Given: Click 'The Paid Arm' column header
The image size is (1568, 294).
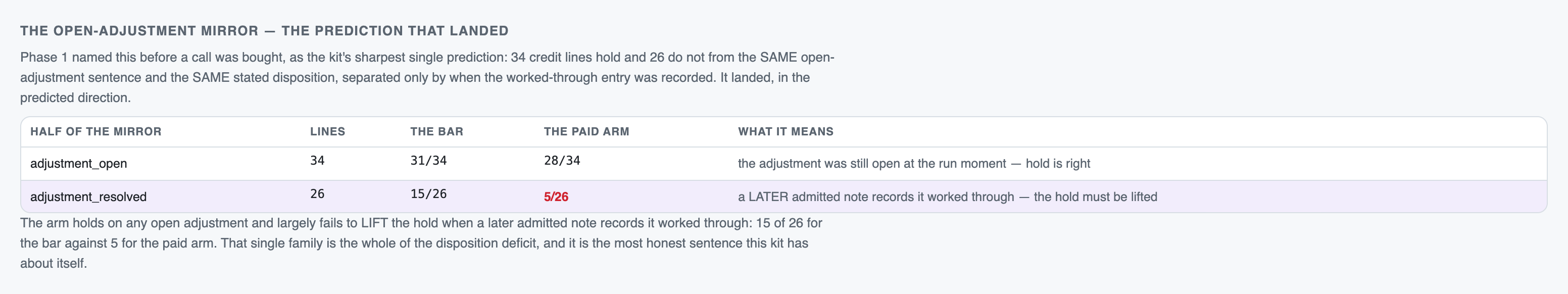Looking at the screenshot, I should pyautogui.click(x=586, y=131).
